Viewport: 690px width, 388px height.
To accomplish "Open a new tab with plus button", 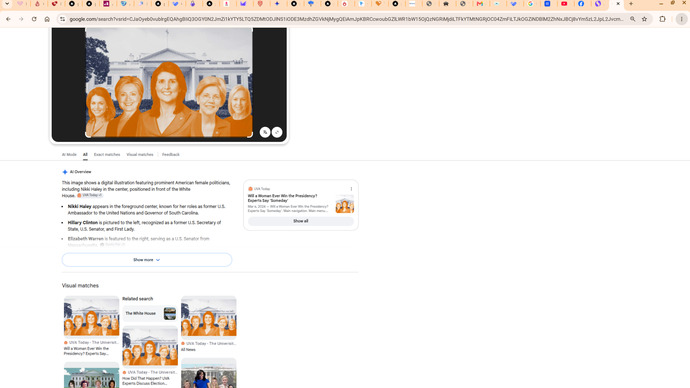I will pos(631,4).
